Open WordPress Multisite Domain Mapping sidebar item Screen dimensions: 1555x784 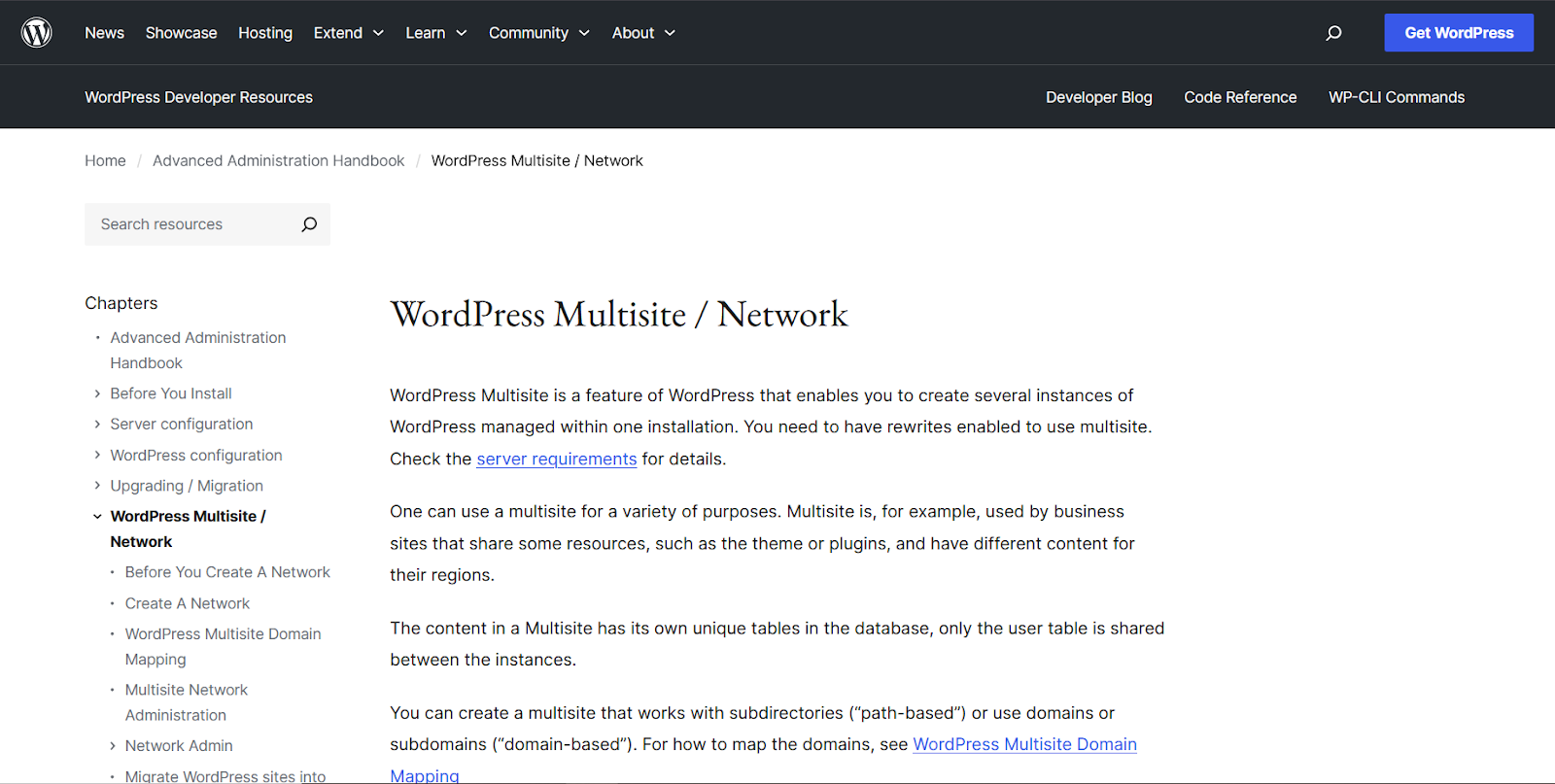coord(223,647)
